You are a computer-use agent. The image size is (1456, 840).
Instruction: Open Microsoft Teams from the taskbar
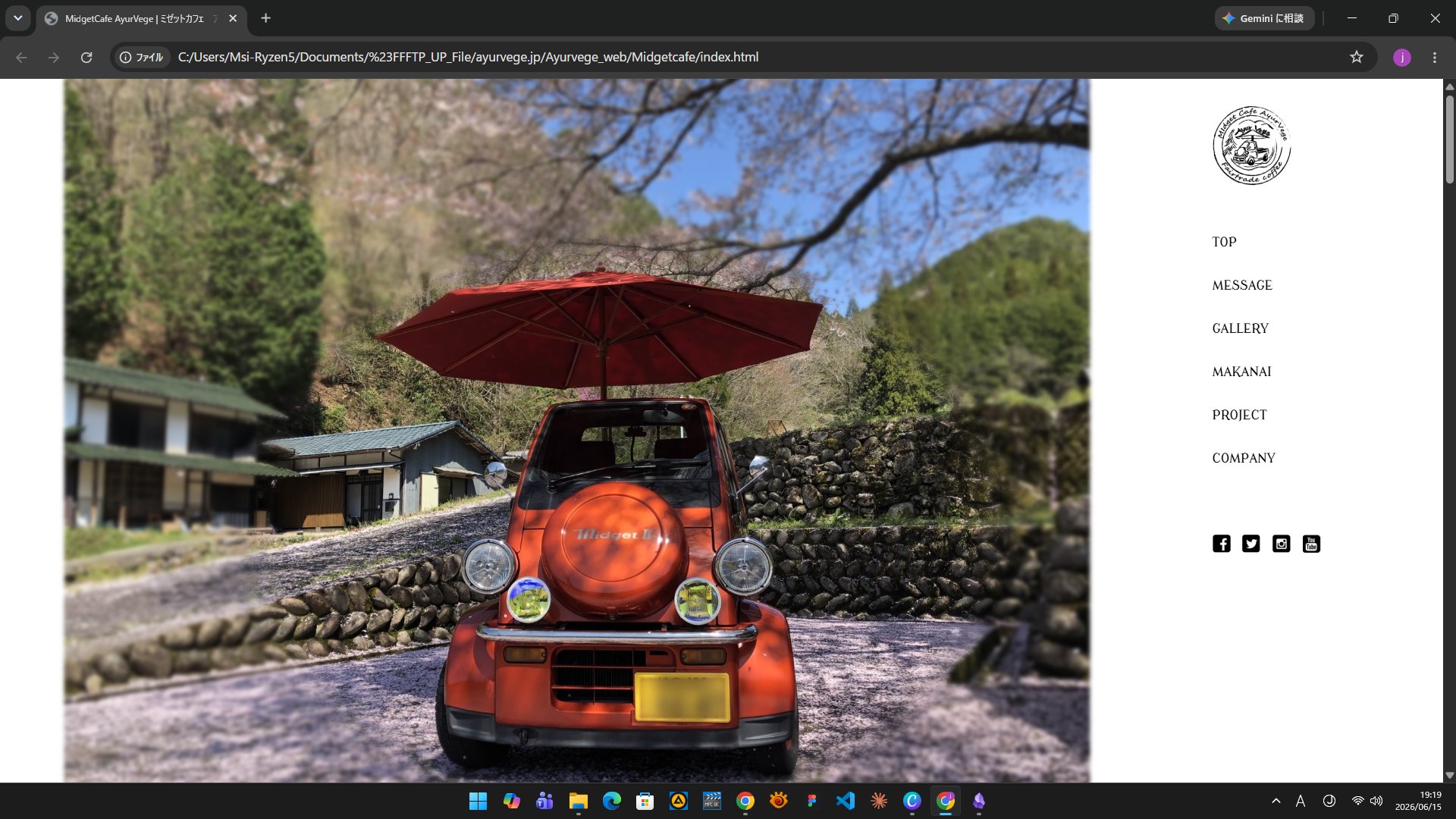pos(544,801)
